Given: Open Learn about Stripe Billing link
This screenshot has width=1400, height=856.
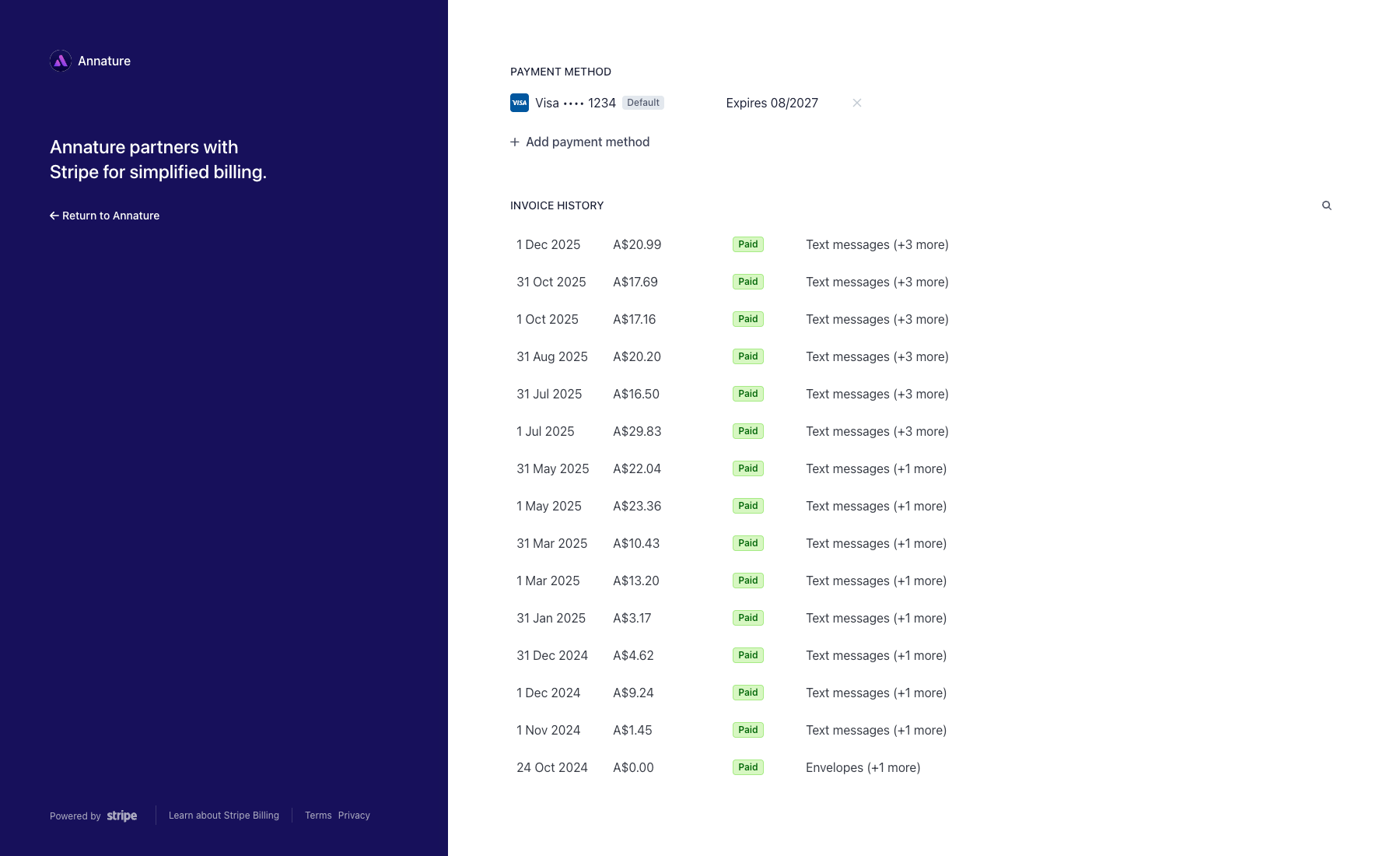Looking at the screenshot, I should 224,816.
